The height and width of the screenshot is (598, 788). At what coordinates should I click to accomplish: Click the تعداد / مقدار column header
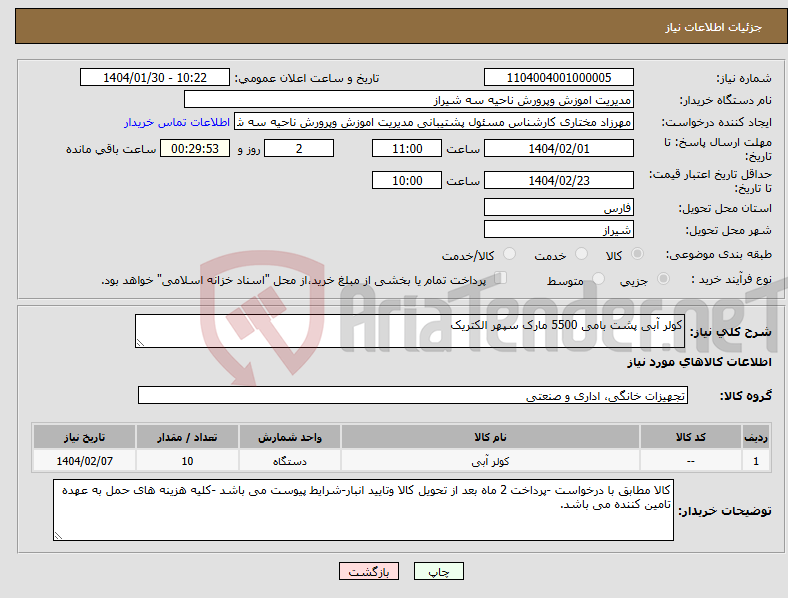point(187,437)
